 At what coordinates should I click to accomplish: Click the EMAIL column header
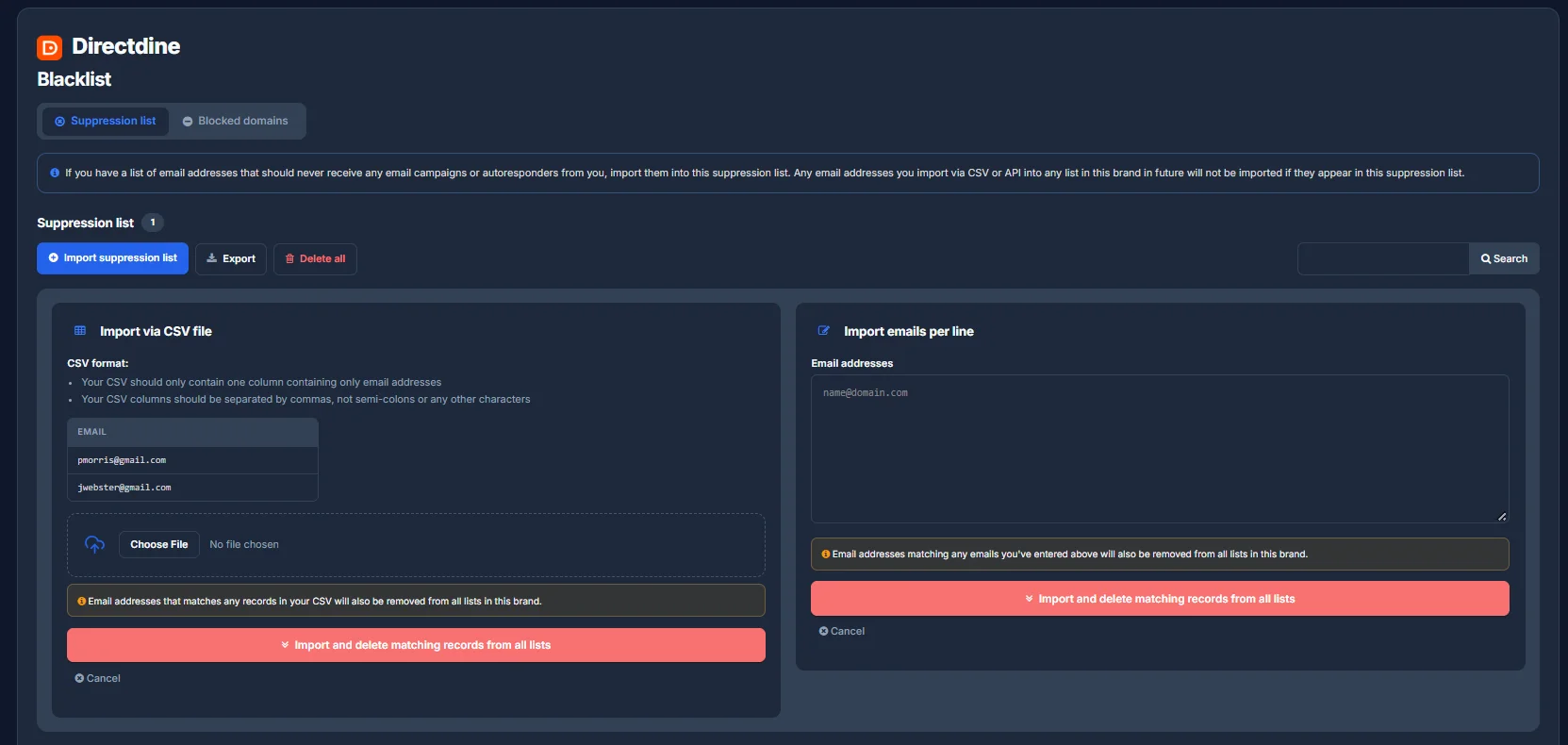click(x=192, y=432)
